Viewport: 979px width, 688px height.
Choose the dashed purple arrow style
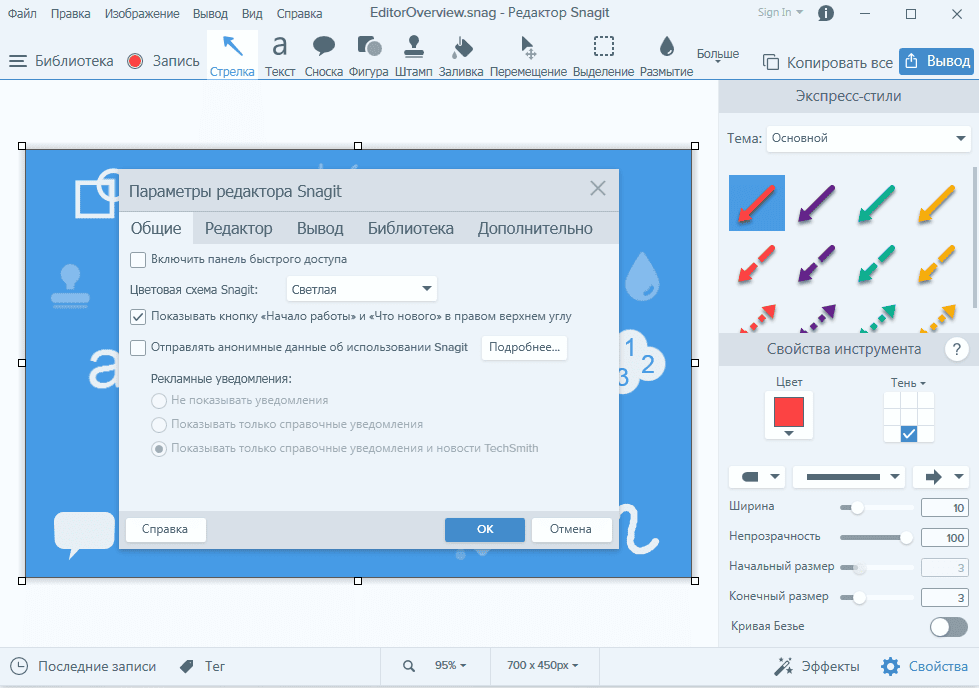click(817, 263)
